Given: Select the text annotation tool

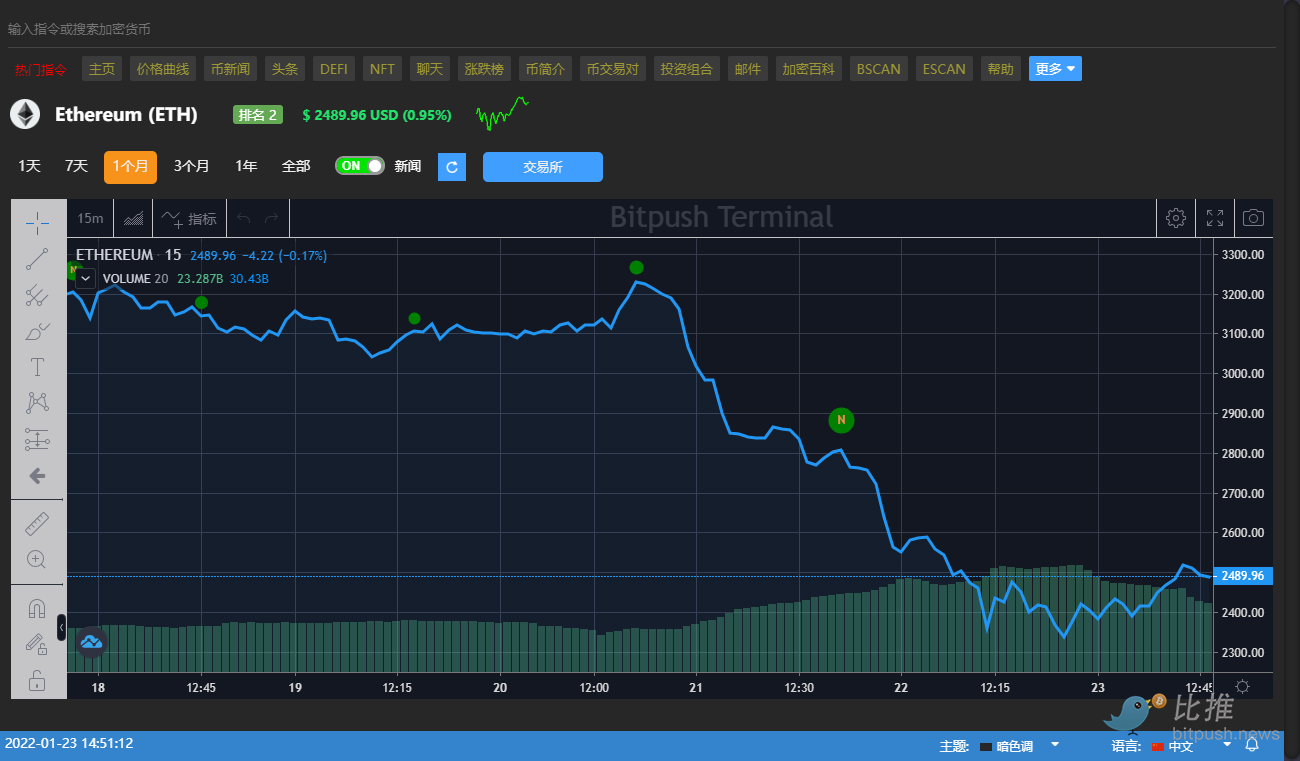Looking at the screenshot, I should tap(37, 367).
